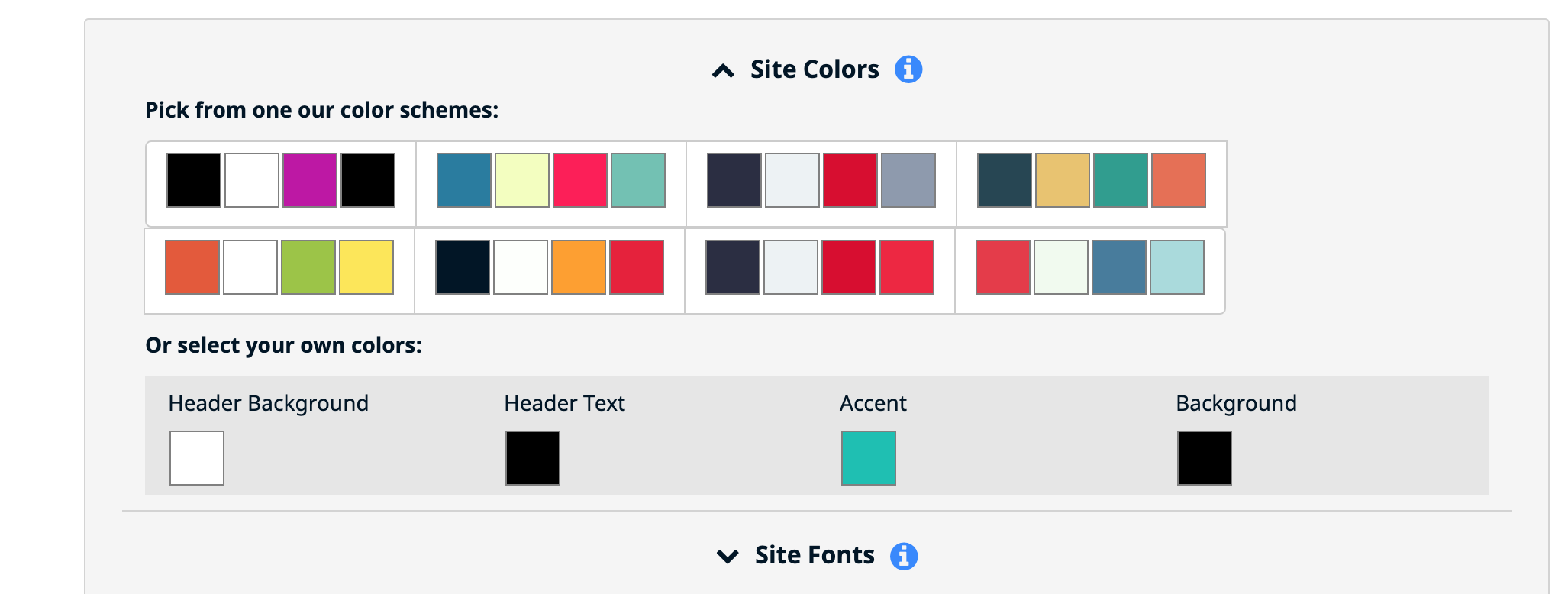Image resolution: width=1568 pixels, height=594 pixels.
Task: Click the Site Colors heading
Action: tap(815, 69)
